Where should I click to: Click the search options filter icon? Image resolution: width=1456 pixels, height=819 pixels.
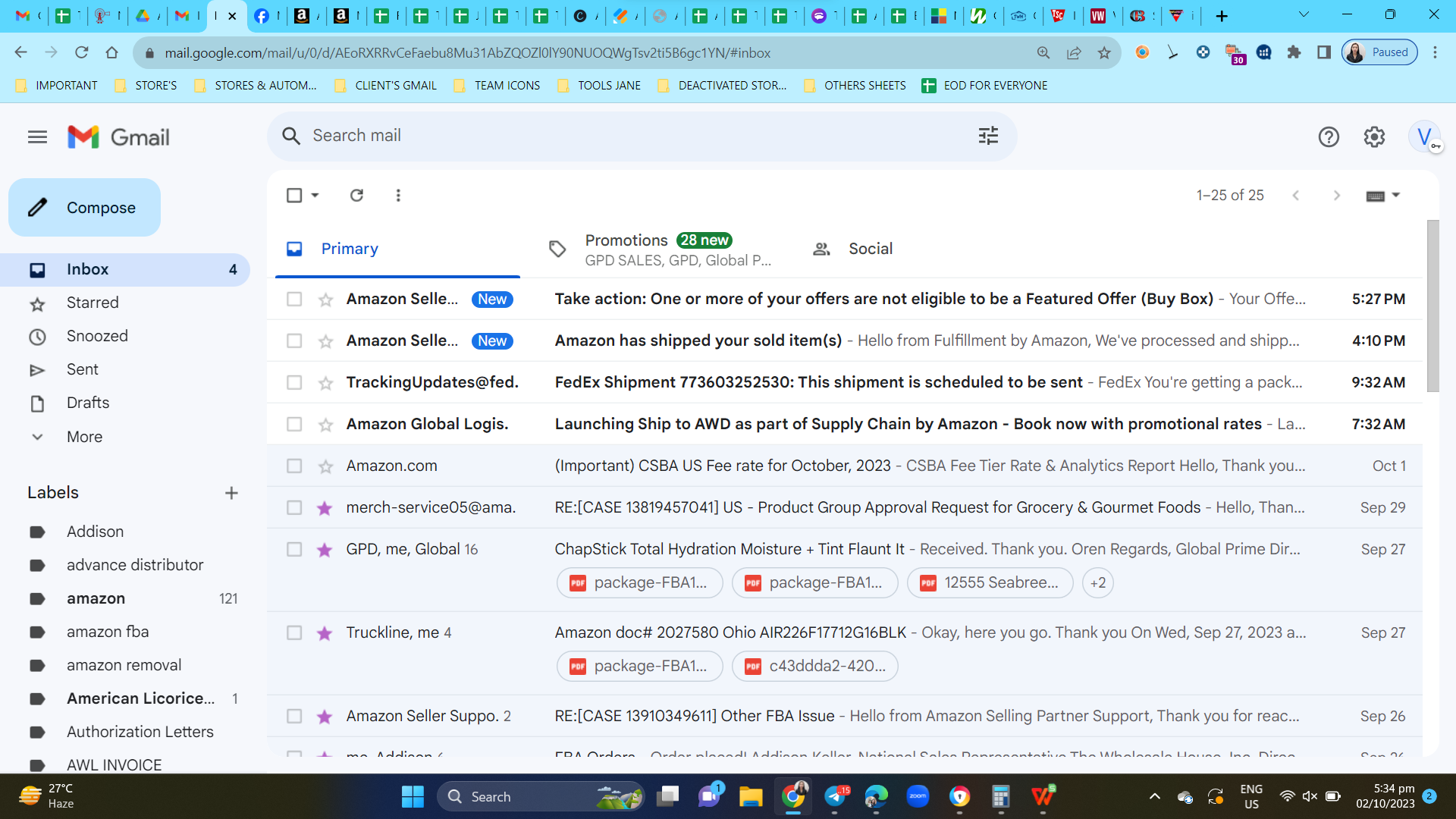tap(988, 136)
